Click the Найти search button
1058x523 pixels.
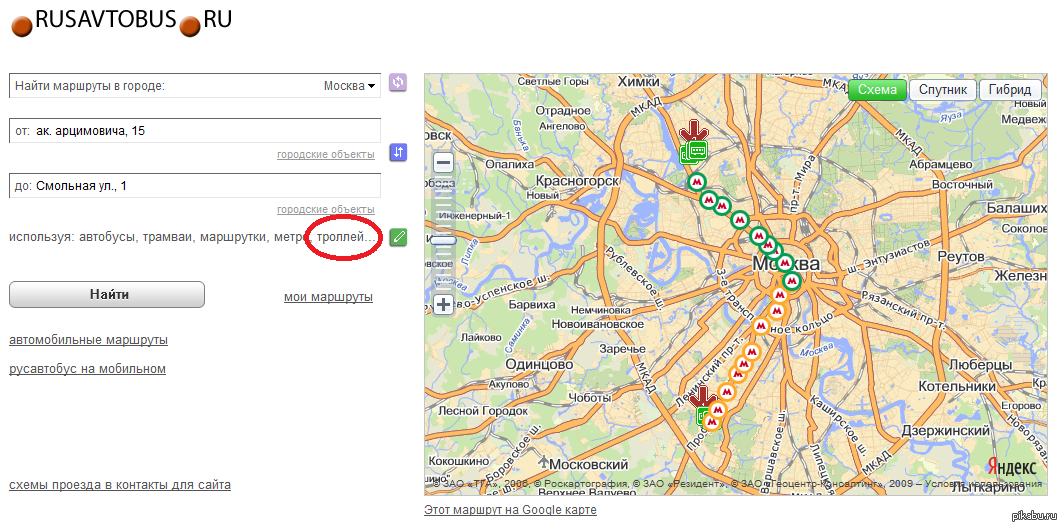click(107, 294)
